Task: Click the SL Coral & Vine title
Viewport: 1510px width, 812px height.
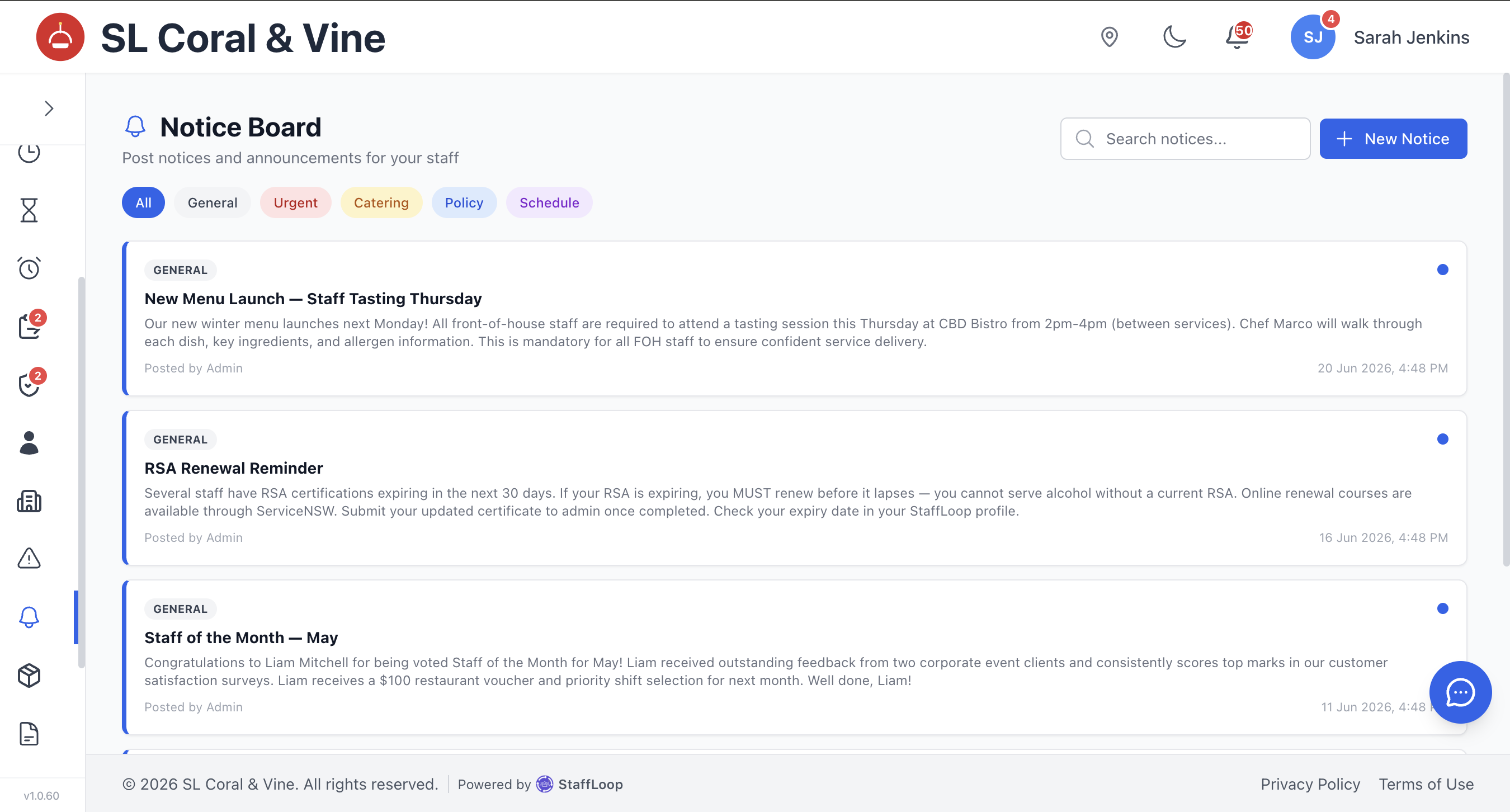Action: point(243,38)
